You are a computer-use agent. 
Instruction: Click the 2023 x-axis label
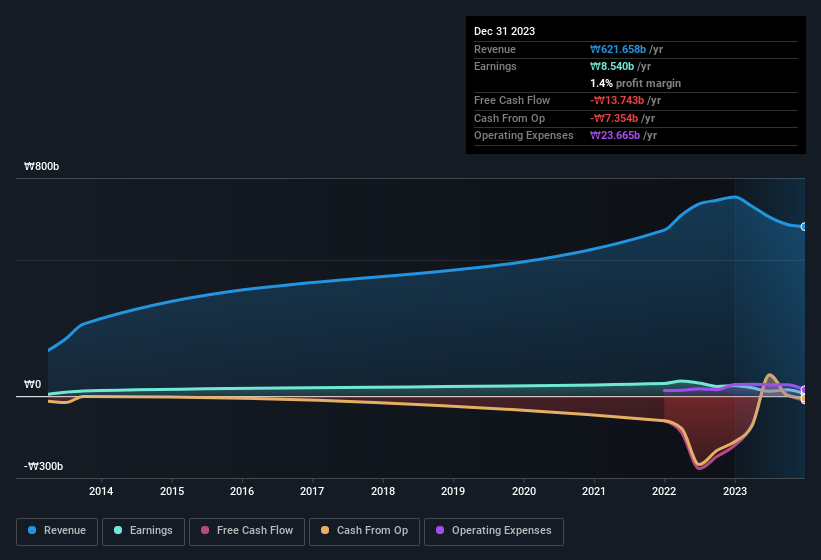[x=735, y=491]
